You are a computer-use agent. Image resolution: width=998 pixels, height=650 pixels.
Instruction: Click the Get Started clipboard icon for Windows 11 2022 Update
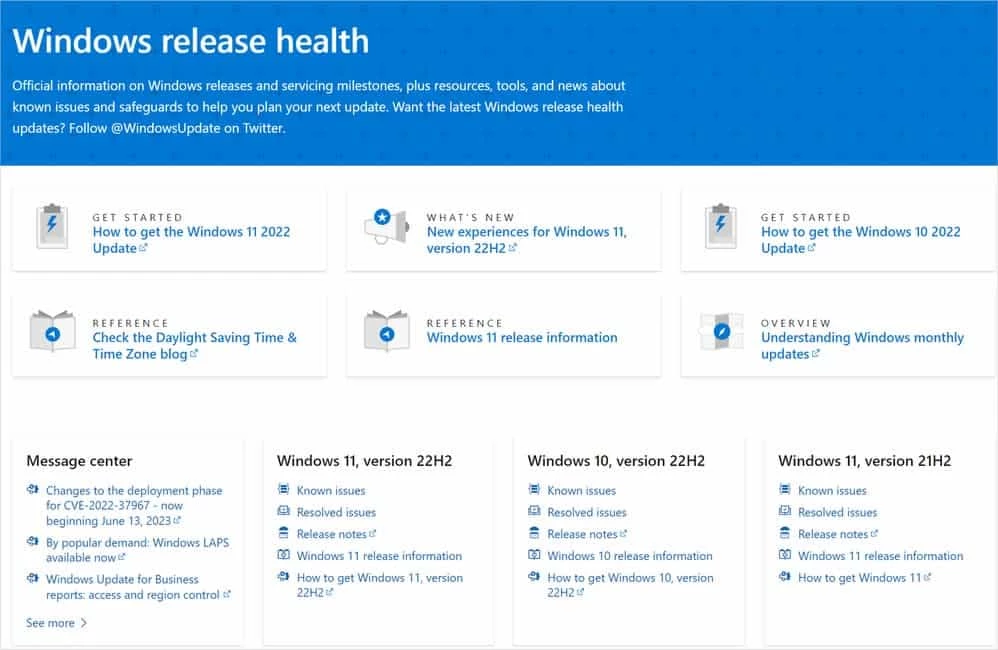coord(50,225)
